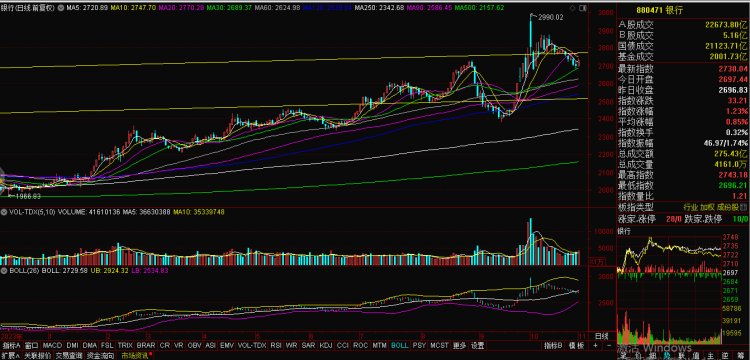Click the 日线 period label
Viewport: 750px width, 360px height.
coord(602,337)
